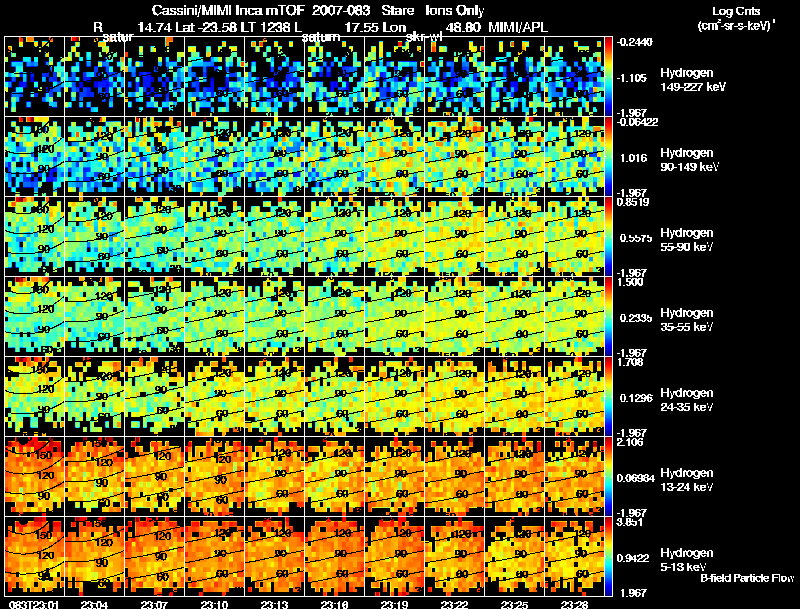
Task: Open the 35-55 keV panel at 23:22
Action: (455, 316)
